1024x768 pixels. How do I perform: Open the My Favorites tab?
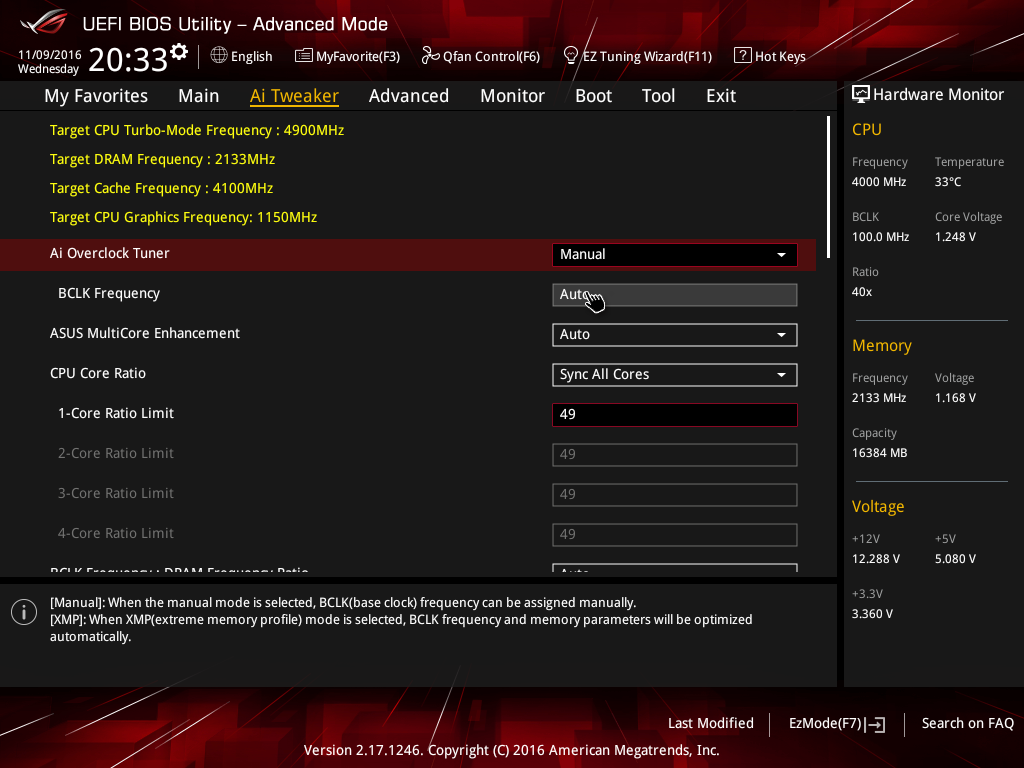(x=96, y=96)
